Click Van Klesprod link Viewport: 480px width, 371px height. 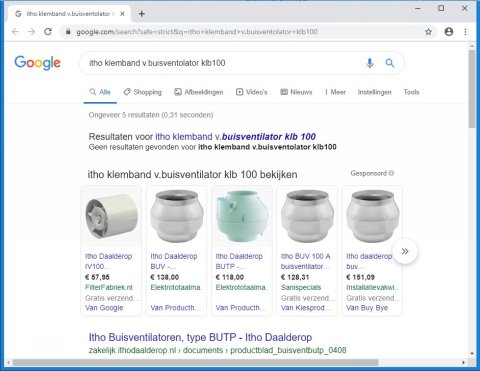point(306,308)
